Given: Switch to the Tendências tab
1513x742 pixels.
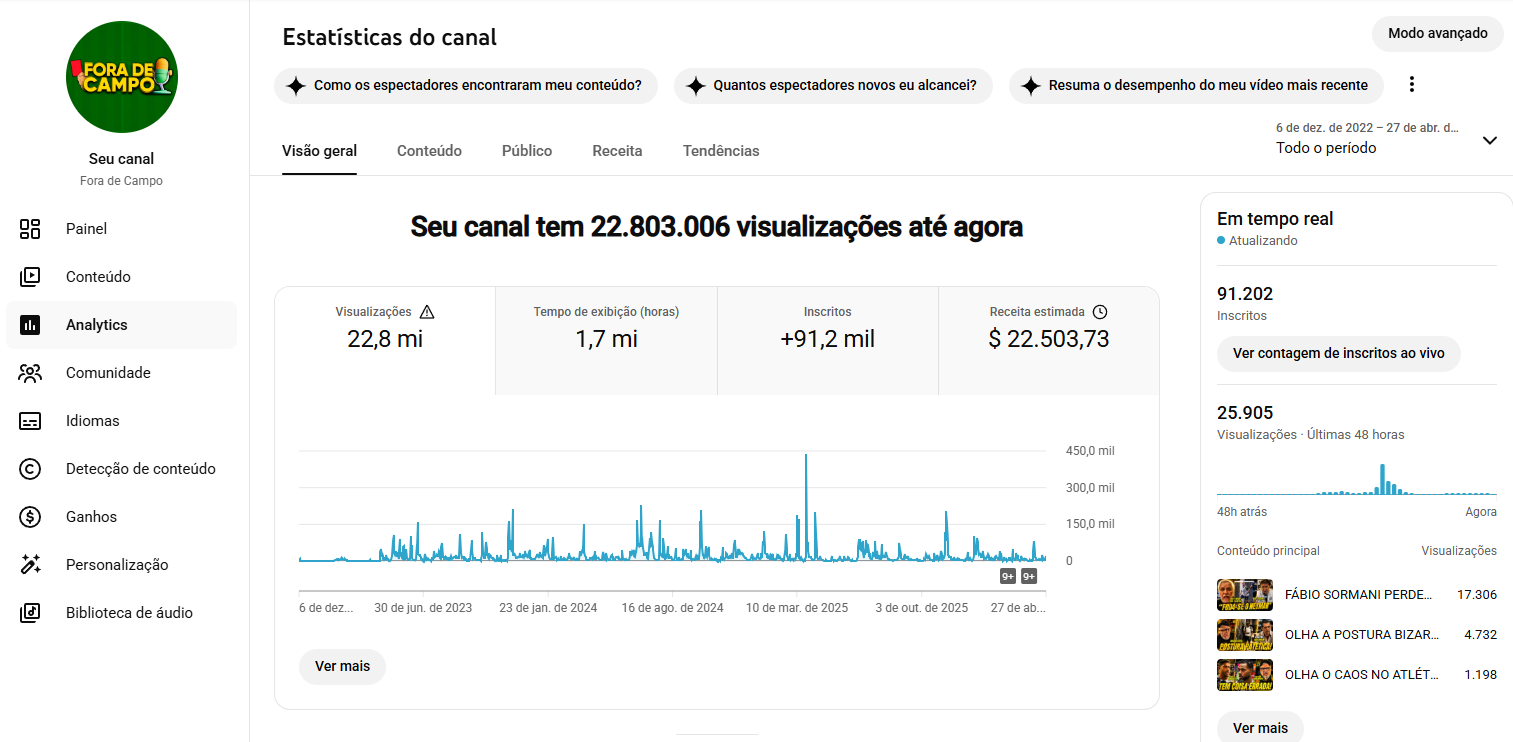Looking at the screenshot, I should (721, 151).
